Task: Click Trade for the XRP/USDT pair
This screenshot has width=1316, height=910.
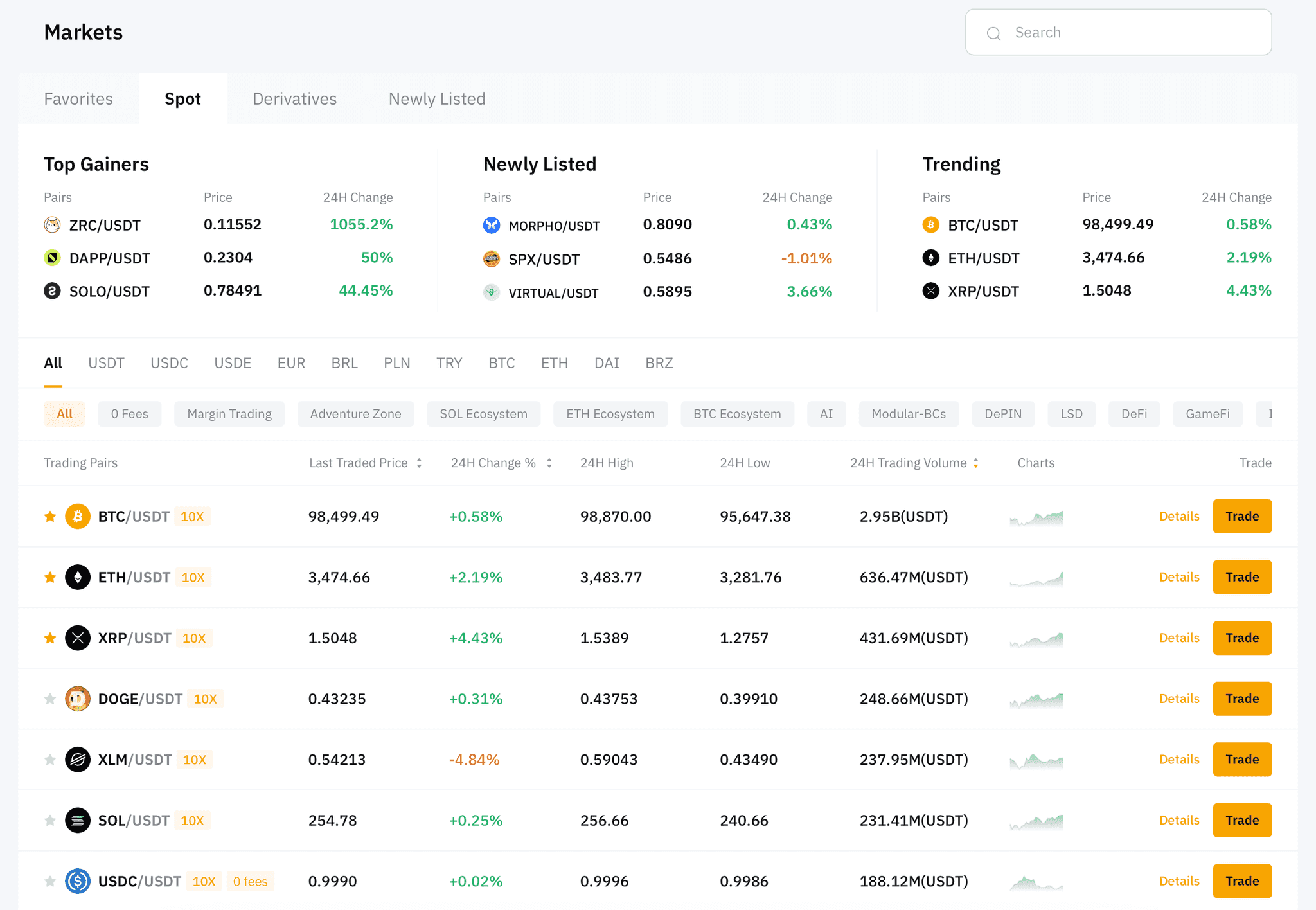Action: tap(1241, 638)
